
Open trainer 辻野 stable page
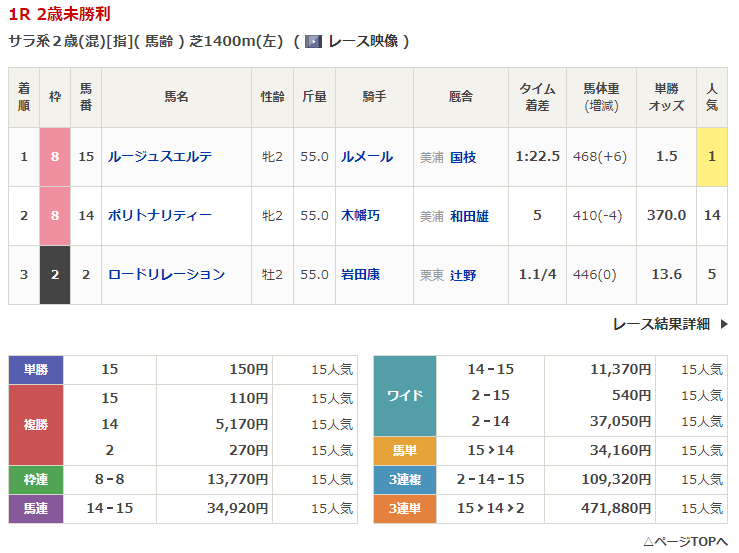[463, 274]
